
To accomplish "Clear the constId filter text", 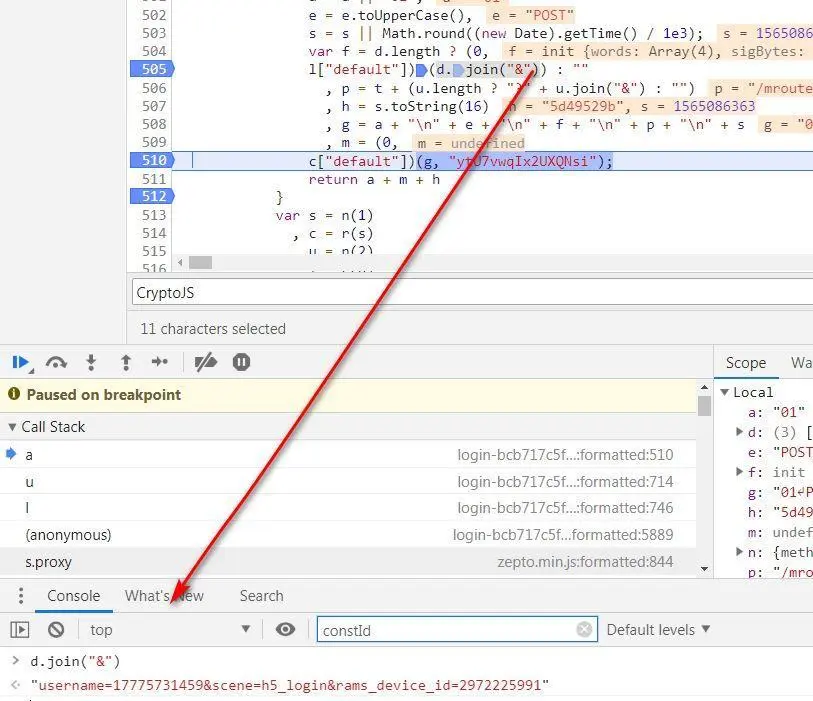I will click(x=584, y=629).
